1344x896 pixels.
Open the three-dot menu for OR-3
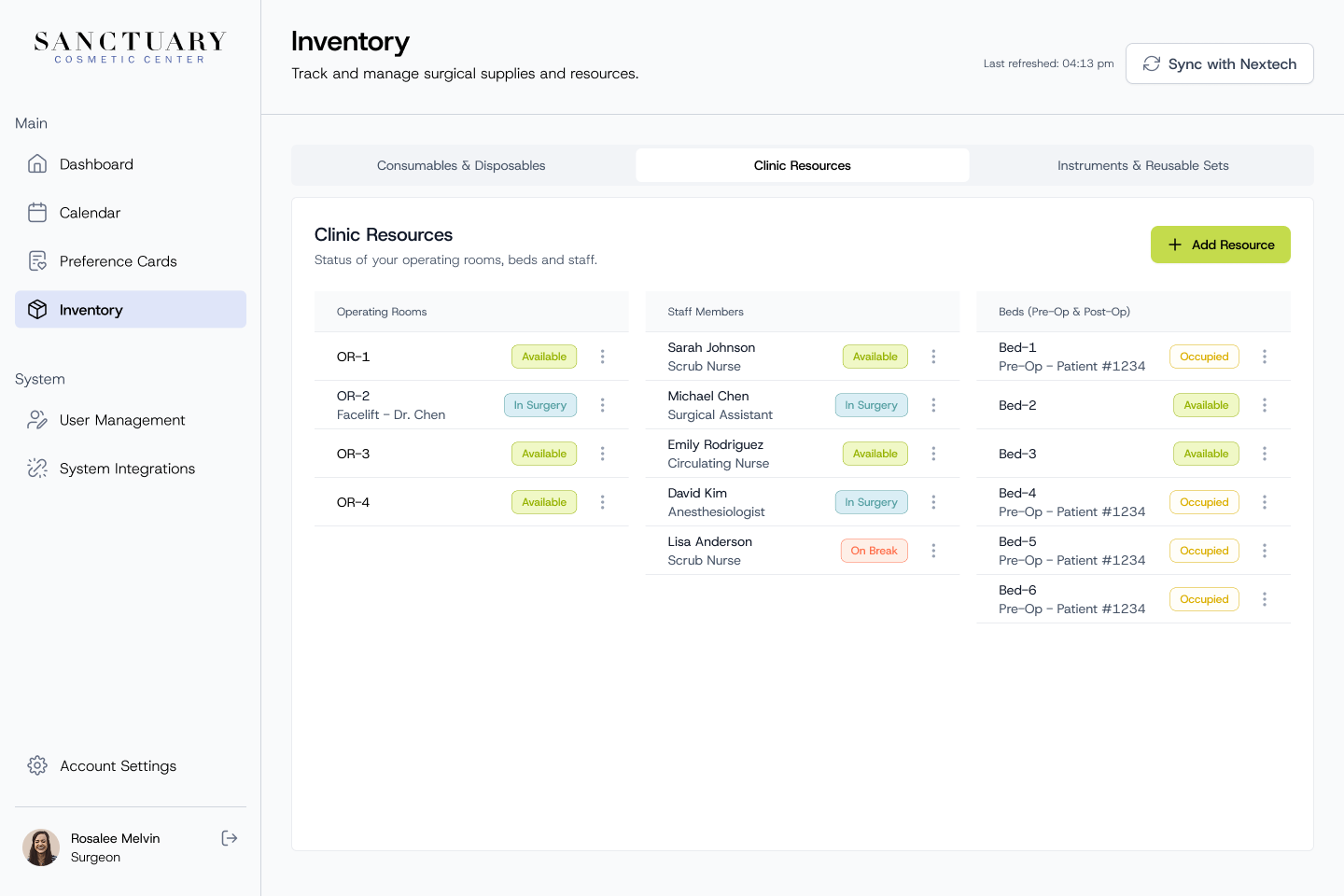click(x=603, y=454)
